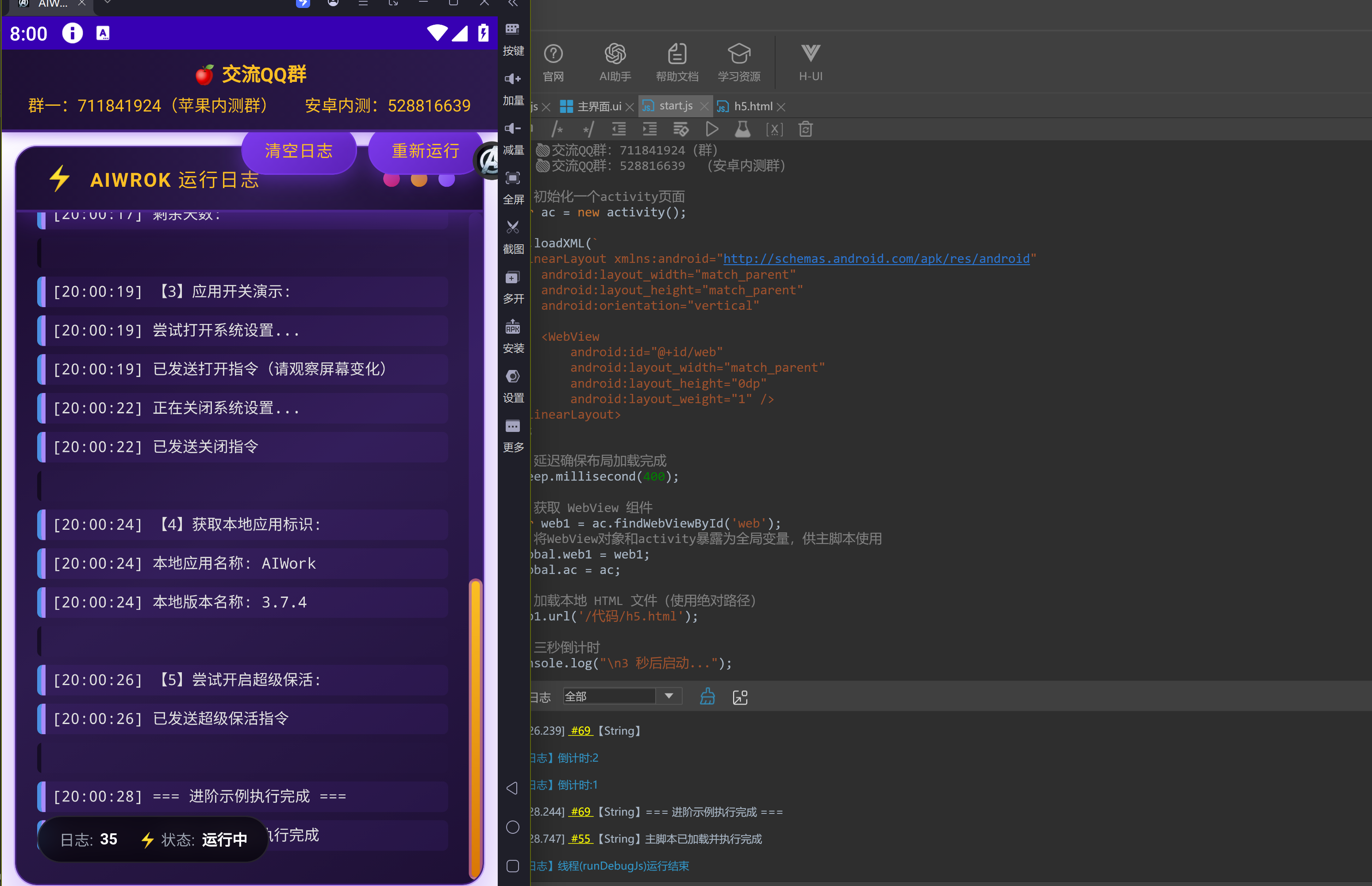Switch emulator to 全屏 fullscreen

click(513, 188)
